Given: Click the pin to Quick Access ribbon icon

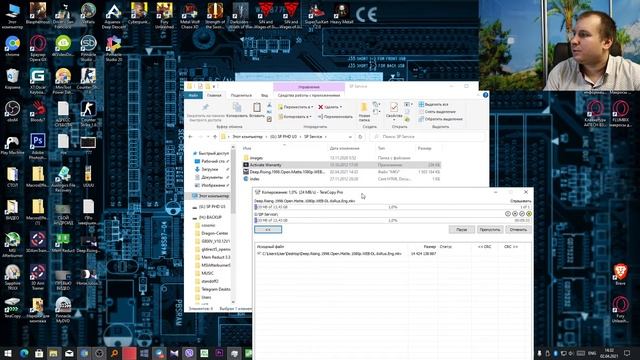Looking at the screenshot, I should [x=205, y=107].
